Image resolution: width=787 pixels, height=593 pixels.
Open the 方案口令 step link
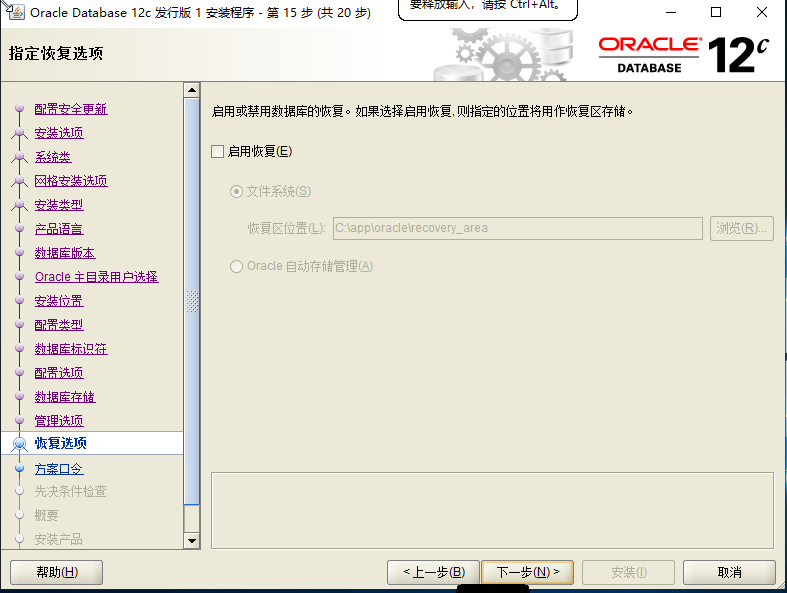(x=59, y=469)
